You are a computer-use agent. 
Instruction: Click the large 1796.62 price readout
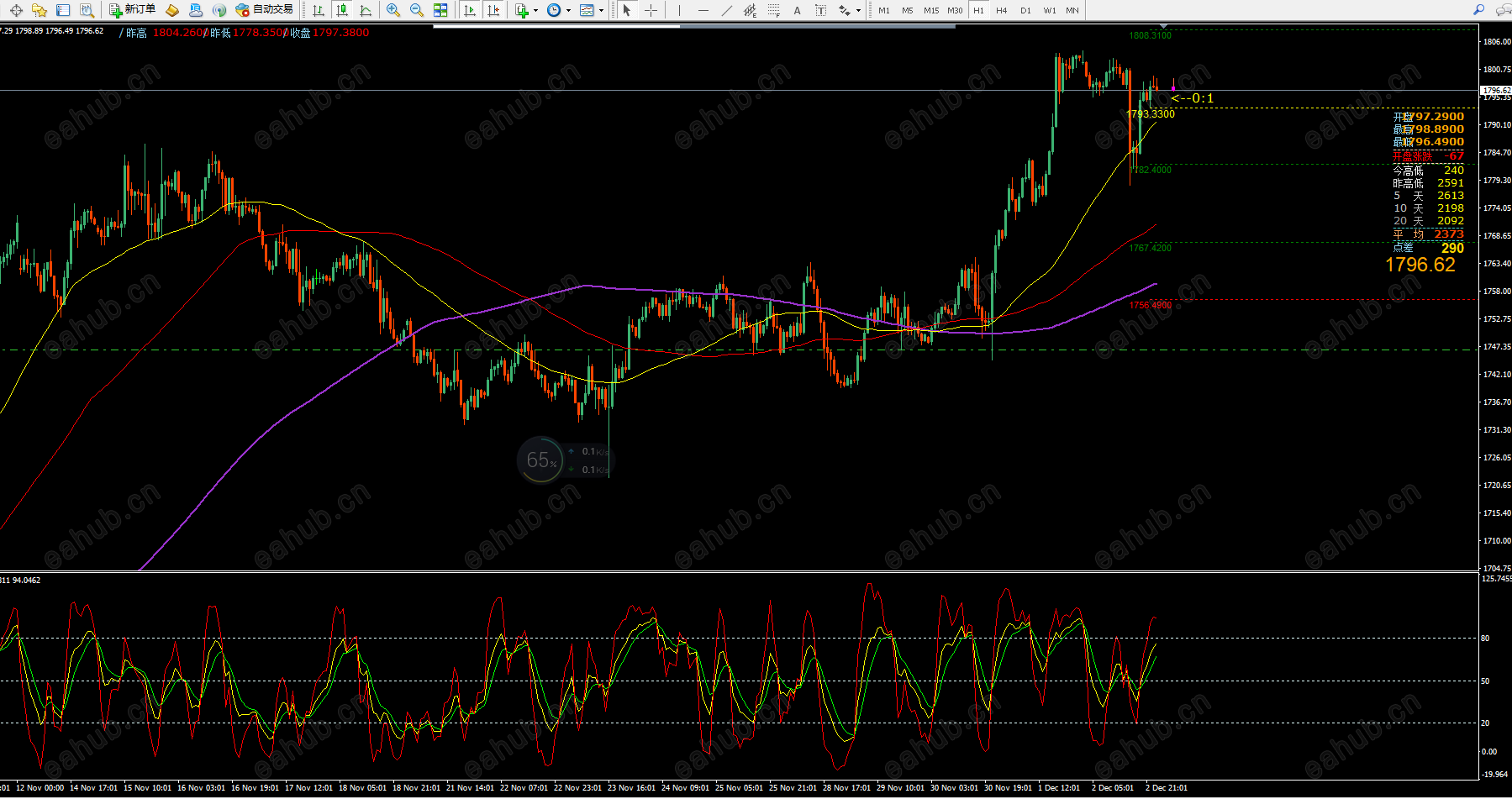coord(1420,265)
